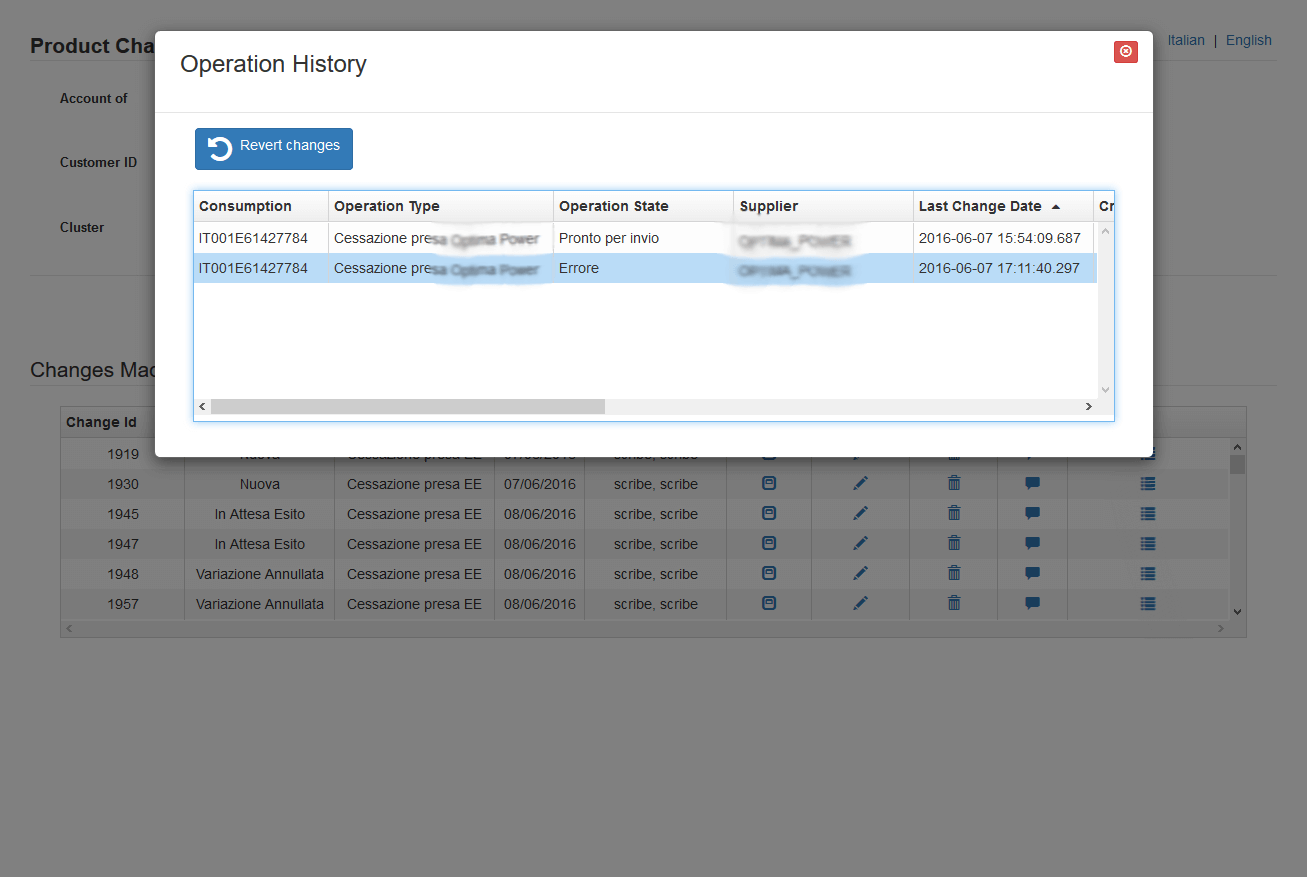Image resolution: width=1307 pixels, height=877 pixels.
Task: Click the dialog scrollbar left arrow
Action: 202,407
